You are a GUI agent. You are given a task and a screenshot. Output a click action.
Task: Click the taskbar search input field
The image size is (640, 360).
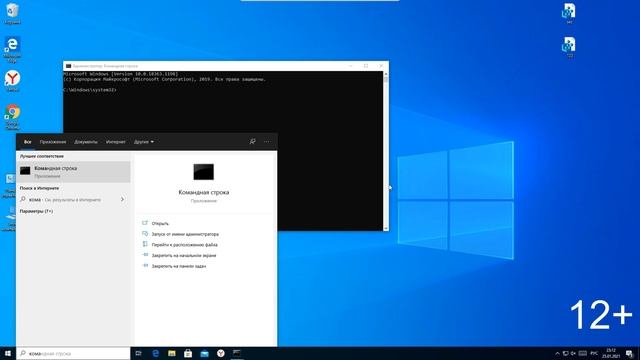coord(73,353)
